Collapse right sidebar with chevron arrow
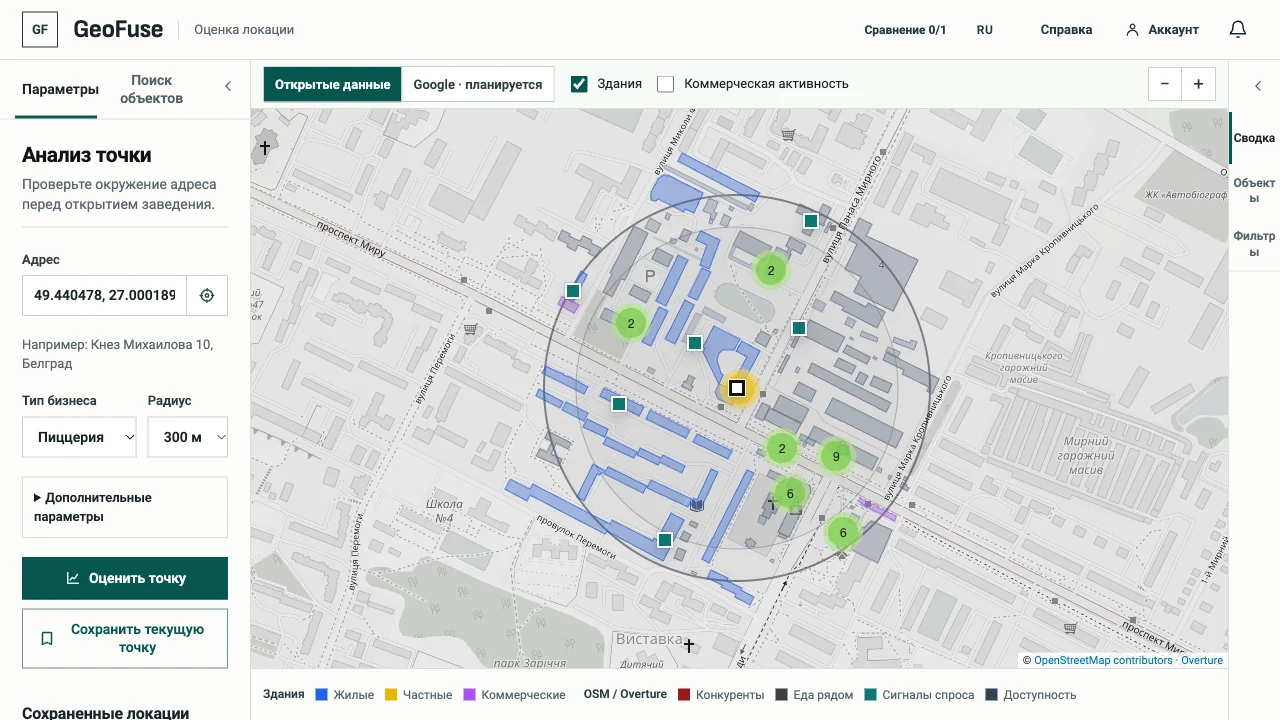The height and width of the screenshot is (720, 1280). pos(1258,86)
